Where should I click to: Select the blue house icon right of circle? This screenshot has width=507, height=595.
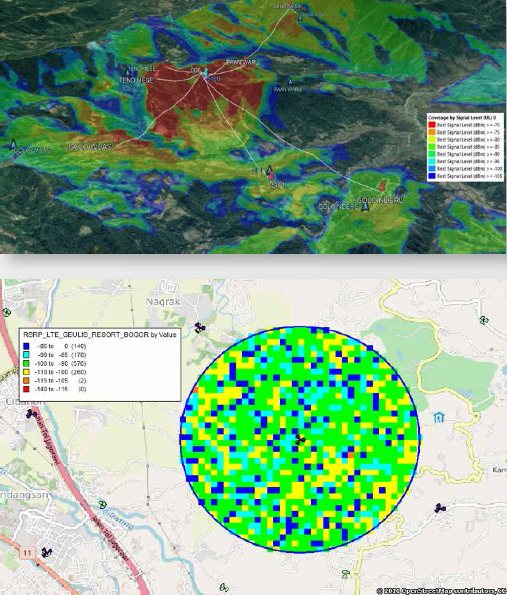point(439,418)
